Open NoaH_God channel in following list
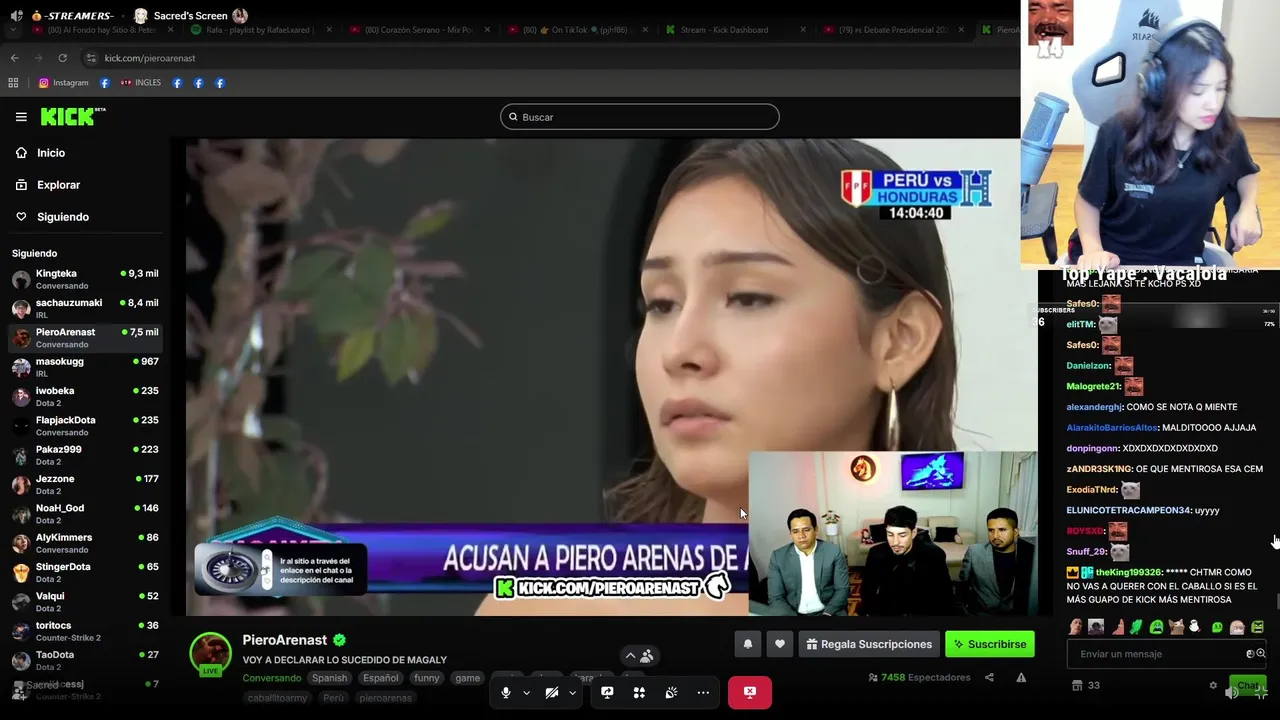 click(85, 514)
